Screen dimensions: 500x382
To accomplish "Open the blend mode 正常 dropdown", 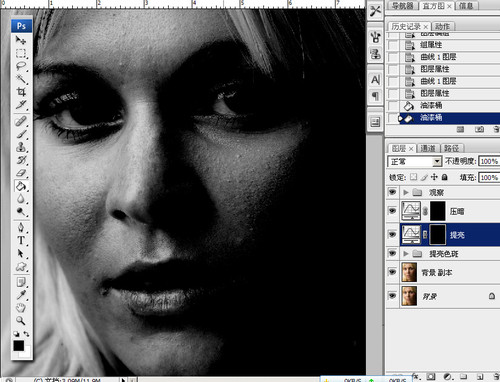I will 415,162.
